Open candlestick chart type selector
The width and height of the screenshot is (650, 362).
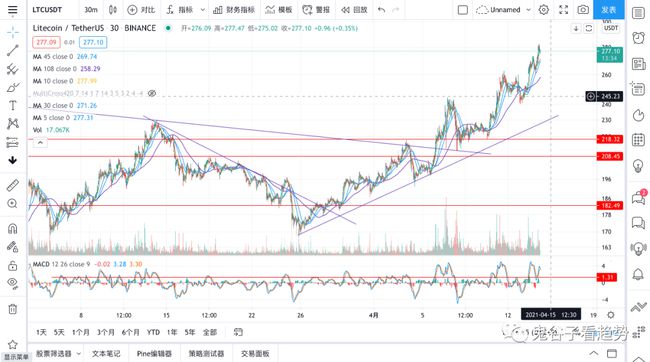(x=112, y=10)
